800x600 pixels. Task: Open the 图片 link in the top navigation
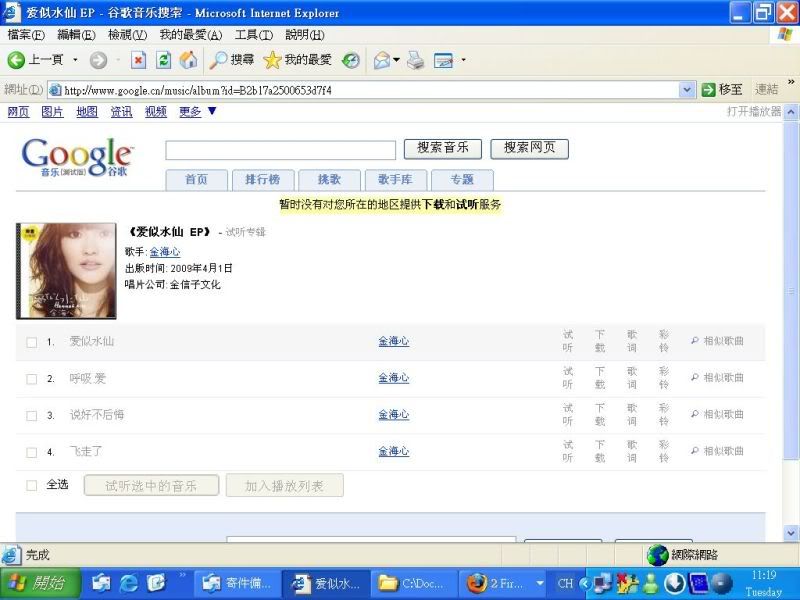(53, 111)
